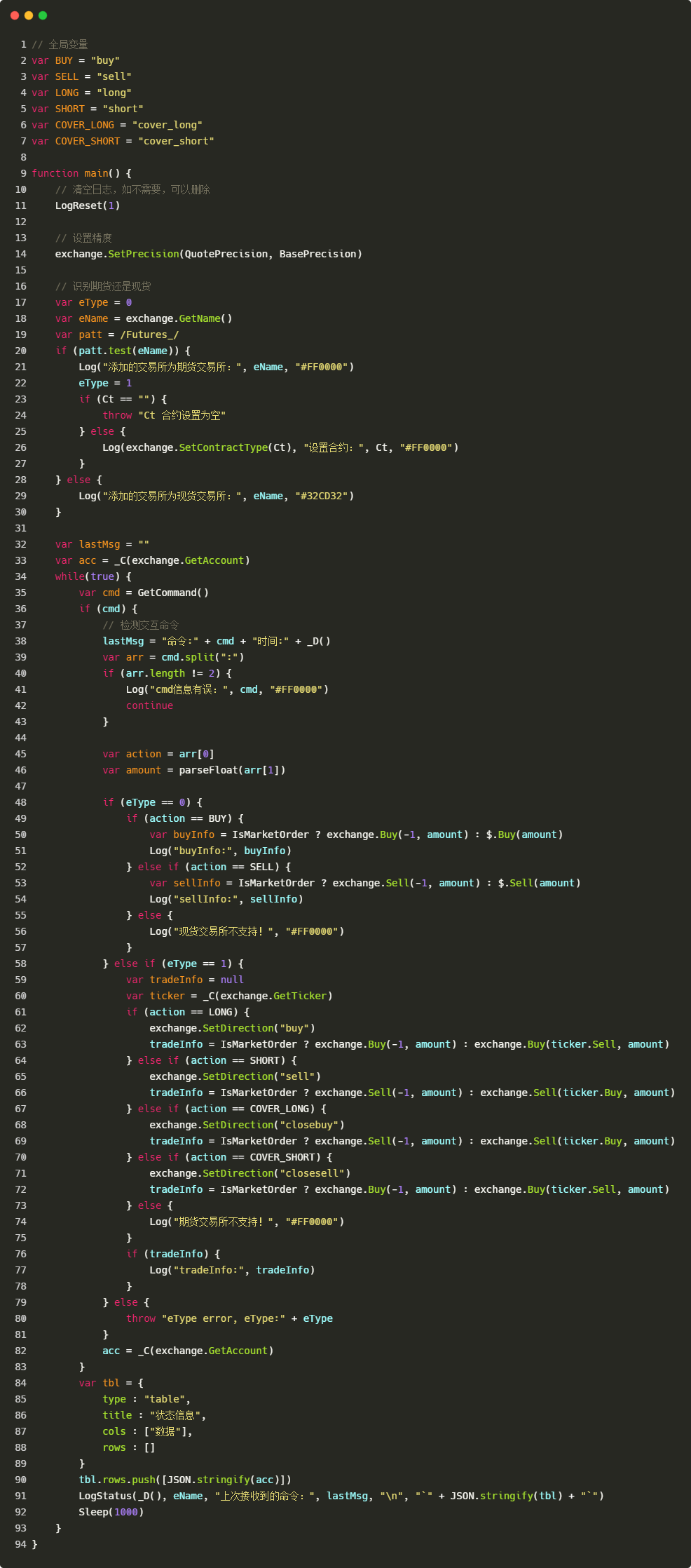
Task: Click "eType error, eType:" string on line 80
Action: pyautogui.click(x=224, y=1318)
